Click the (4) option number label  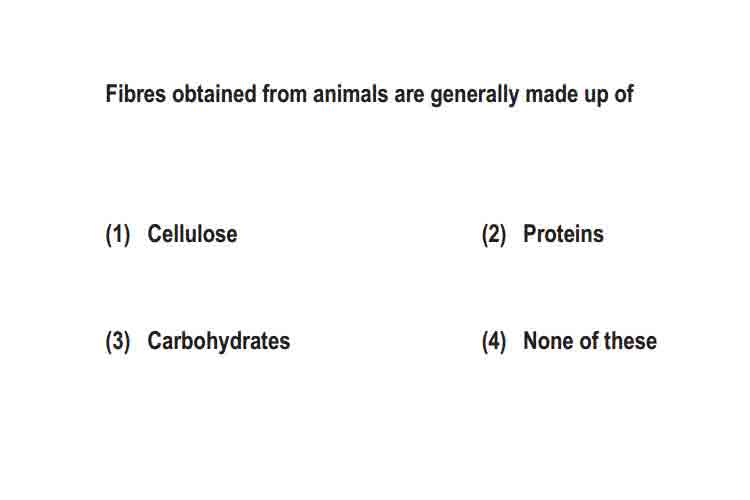pyautogui.click(x=494, y=342)
